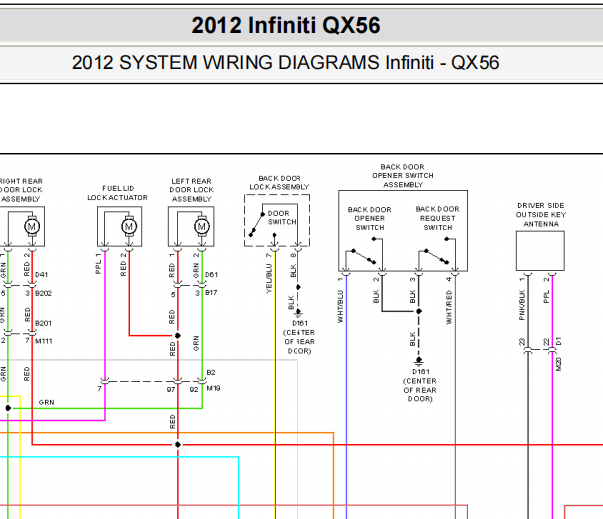Click connector pin '97' label

point(171,389)
